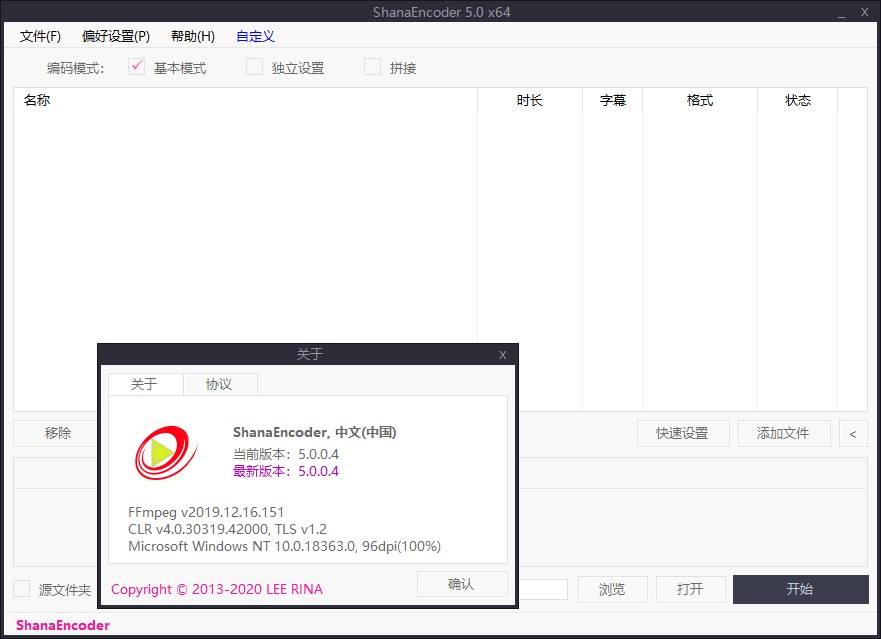Click the output path input field
881x639 pixels.
tap(543, 589)
